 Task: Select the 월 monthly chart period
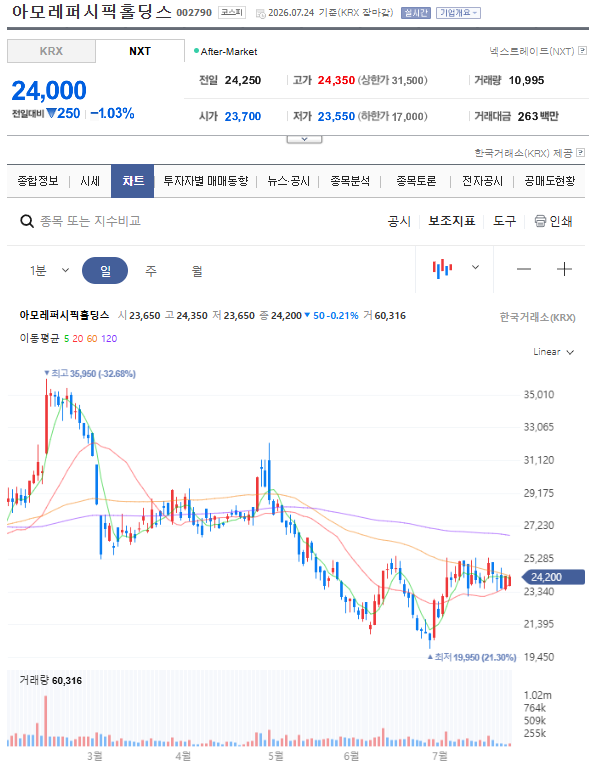(197, 271)
